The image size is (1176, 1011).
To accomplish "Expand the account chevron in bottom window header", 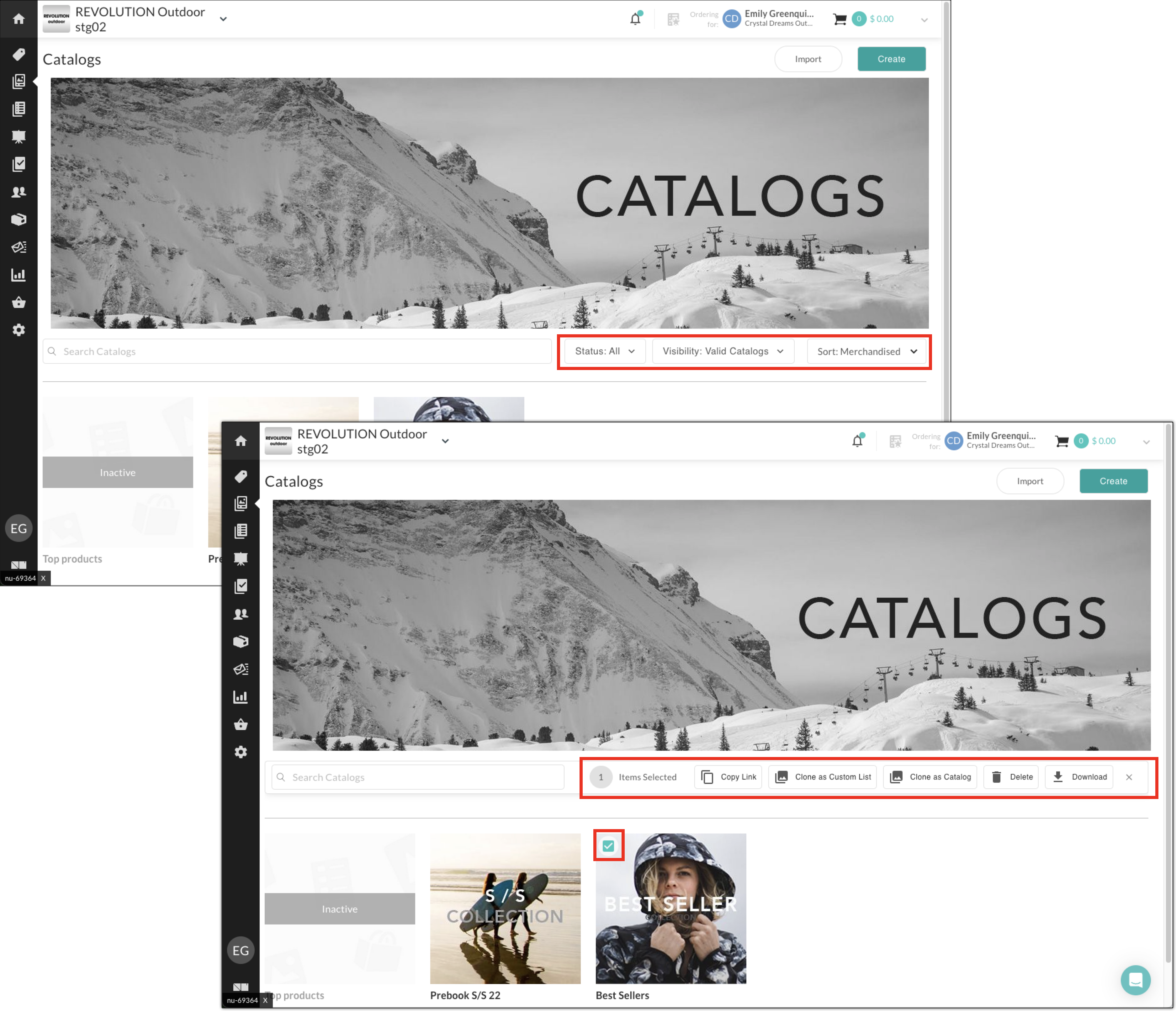I will click(1146, 442).
